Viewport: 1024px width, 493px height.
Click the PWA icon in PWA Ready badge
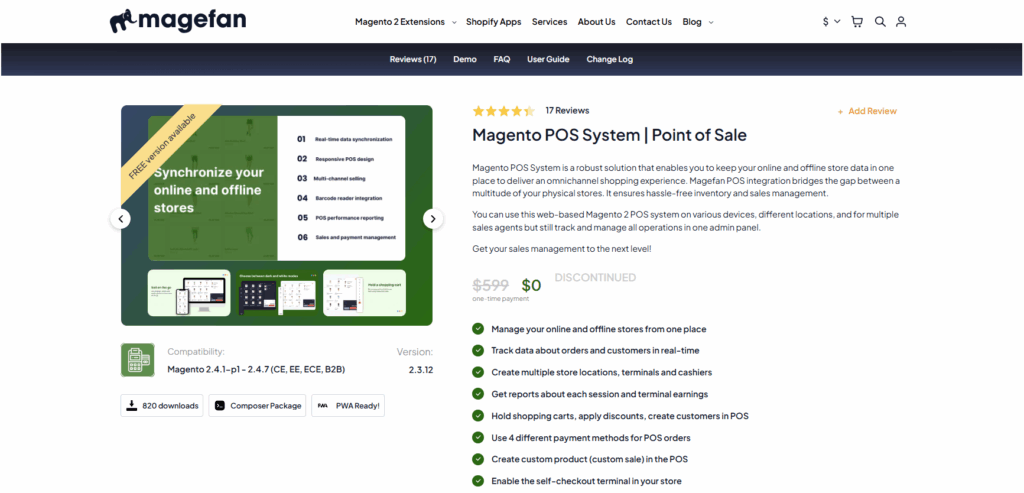pyautogui.click(x=323, y=406)
